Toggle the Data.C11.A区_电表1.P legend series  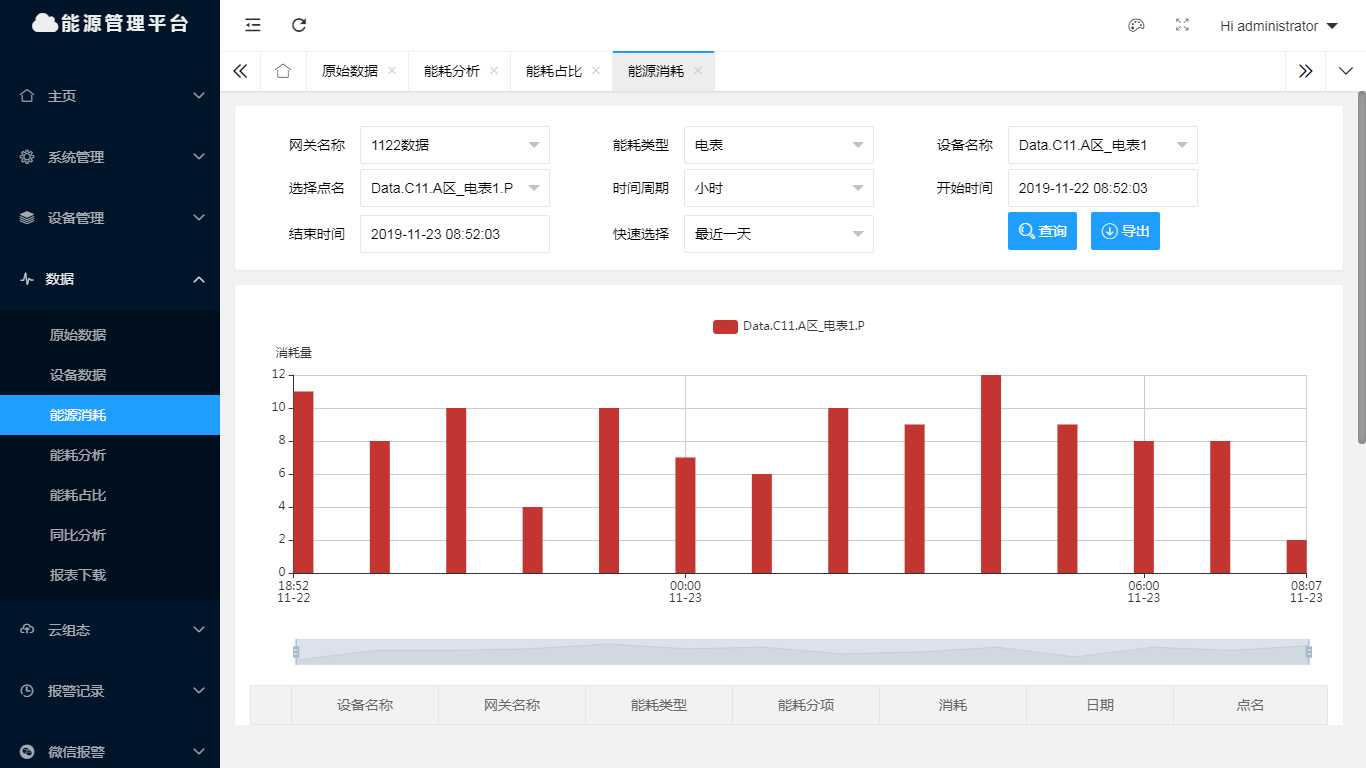788,326
